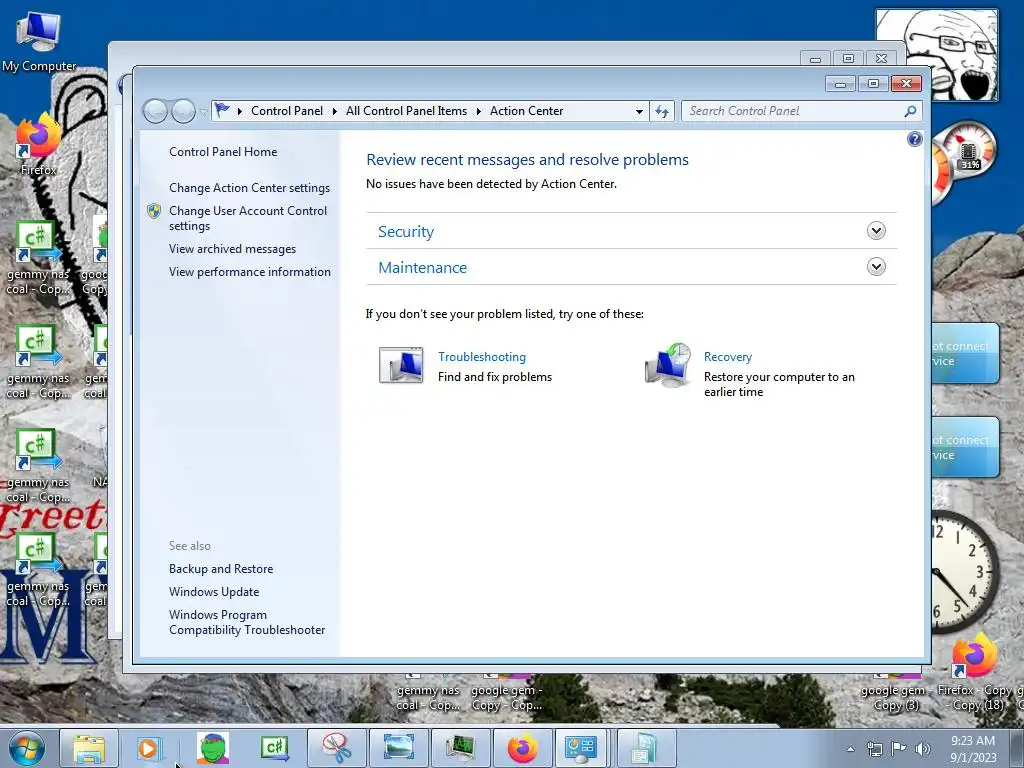
Task: Open the recent pages dropdown arrow
Action: (203, 112)
